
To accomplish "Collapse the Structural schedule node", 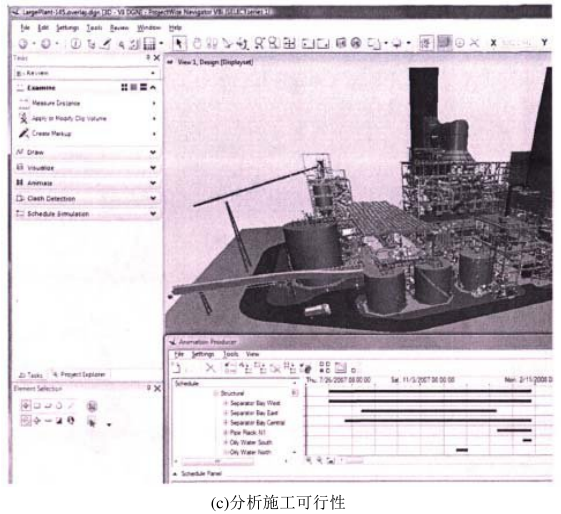I will click(216, 393).
